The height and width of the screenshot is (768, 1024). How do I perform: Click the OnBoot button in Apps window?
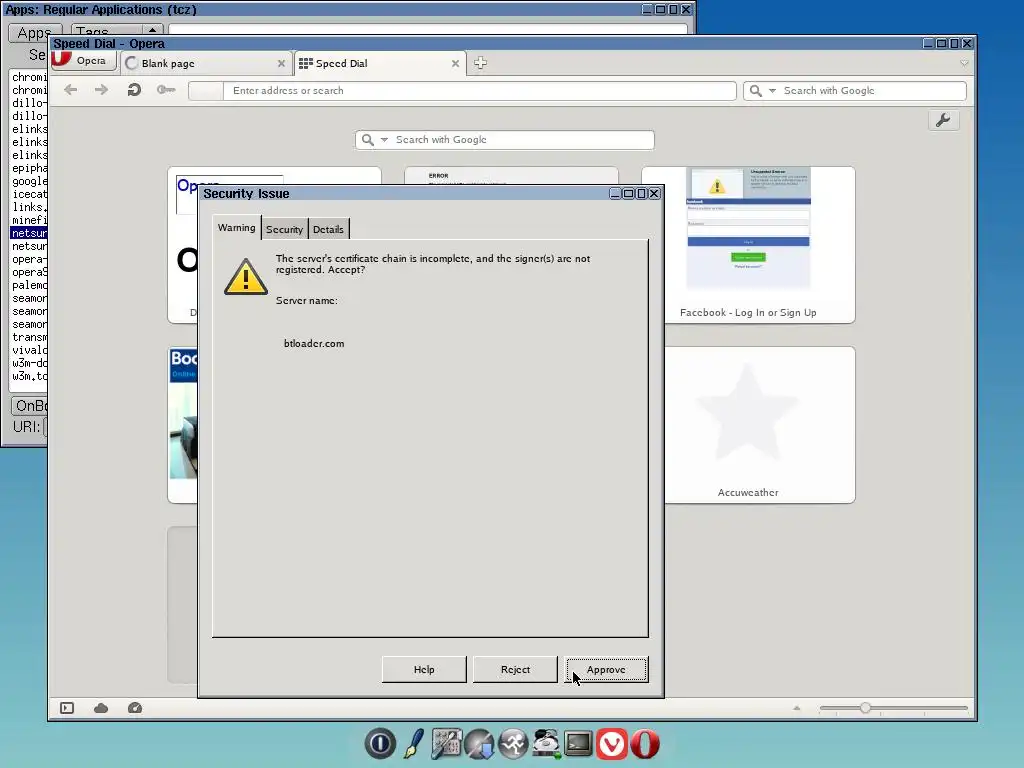coord(30,406)
